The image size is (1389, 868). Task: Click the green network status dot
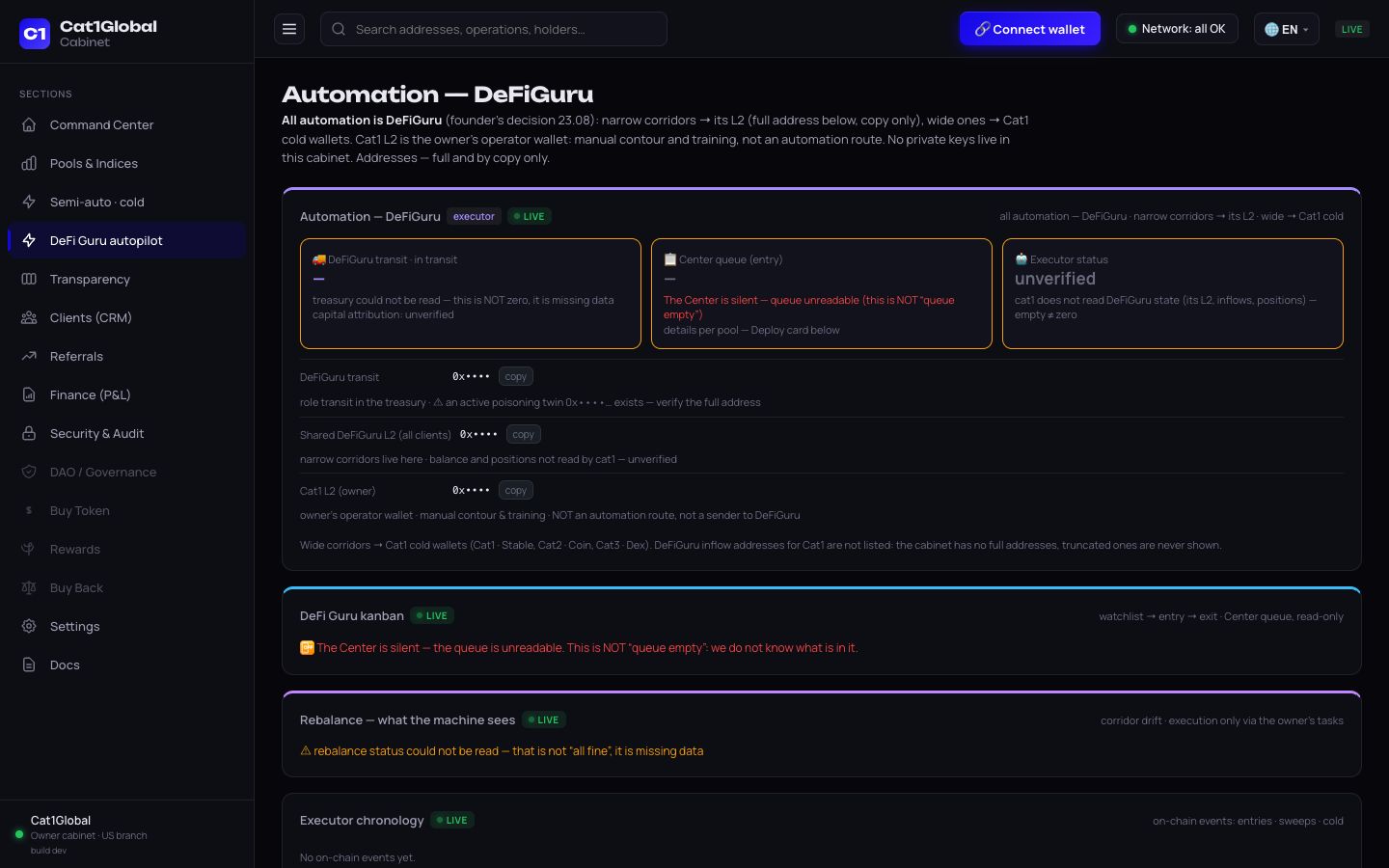pos(1132,29)
